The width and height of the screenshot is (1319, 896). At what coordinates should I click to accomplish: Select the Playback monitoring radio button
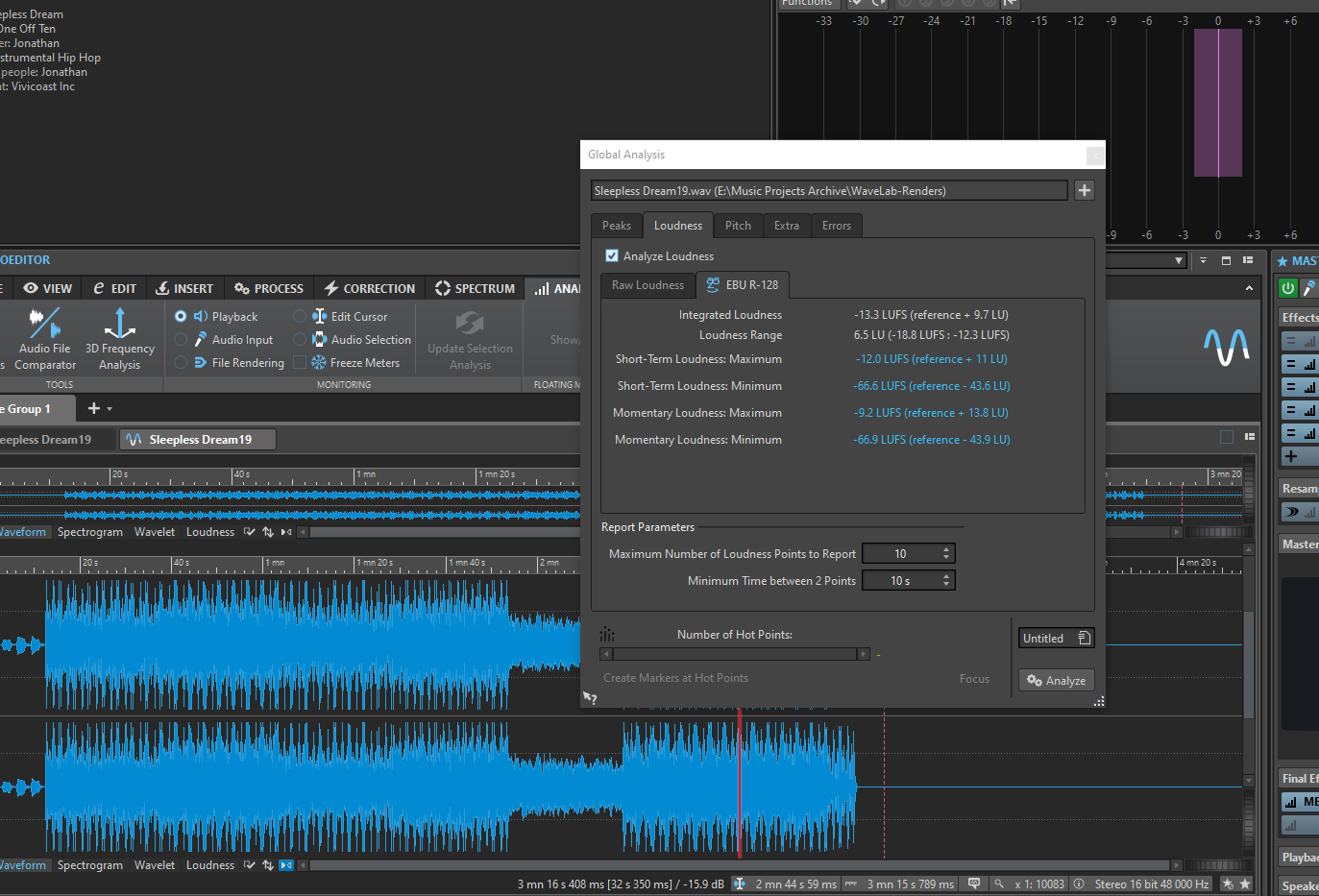pos(181,316)
